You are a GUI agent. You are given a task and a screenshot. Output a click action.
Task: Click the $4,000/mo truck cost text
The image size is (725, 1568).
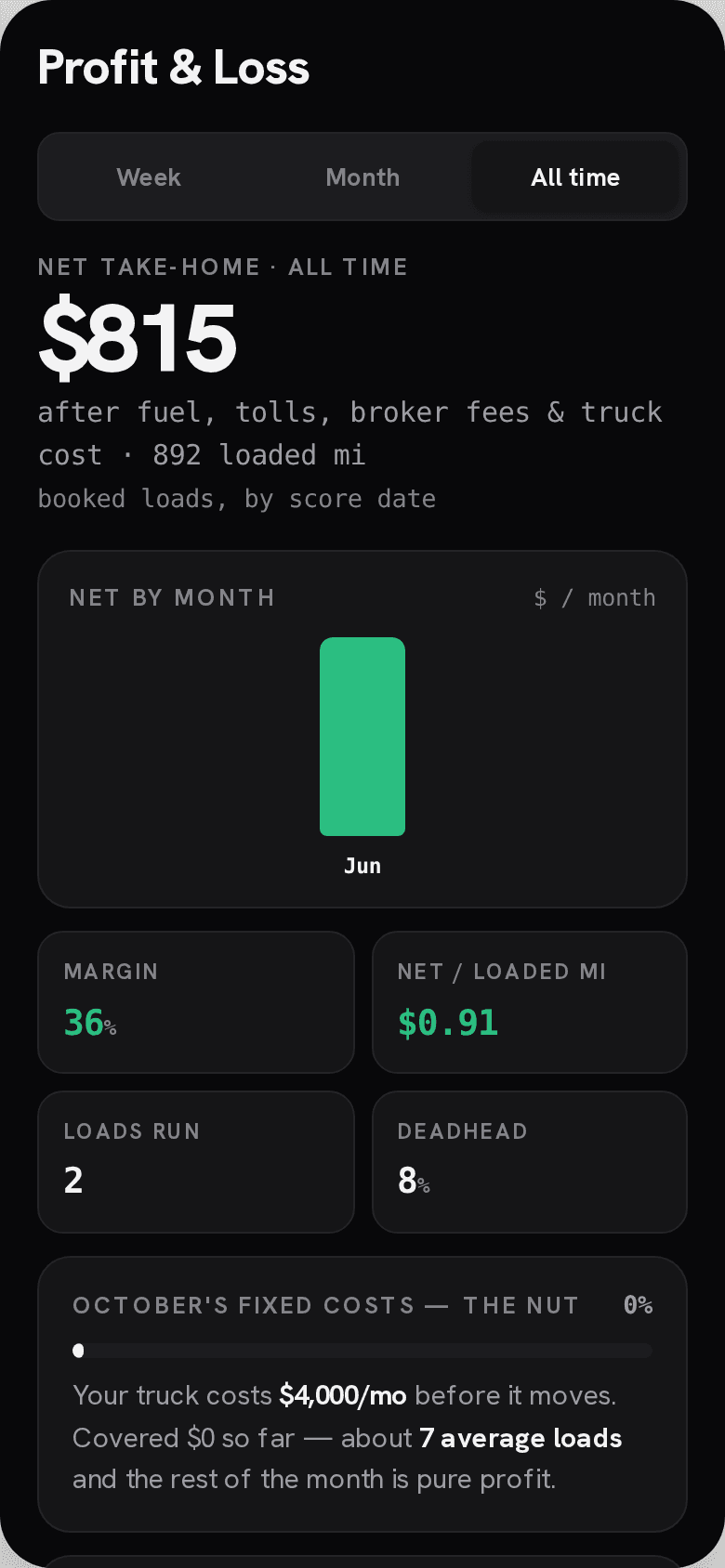point(343,1395)
